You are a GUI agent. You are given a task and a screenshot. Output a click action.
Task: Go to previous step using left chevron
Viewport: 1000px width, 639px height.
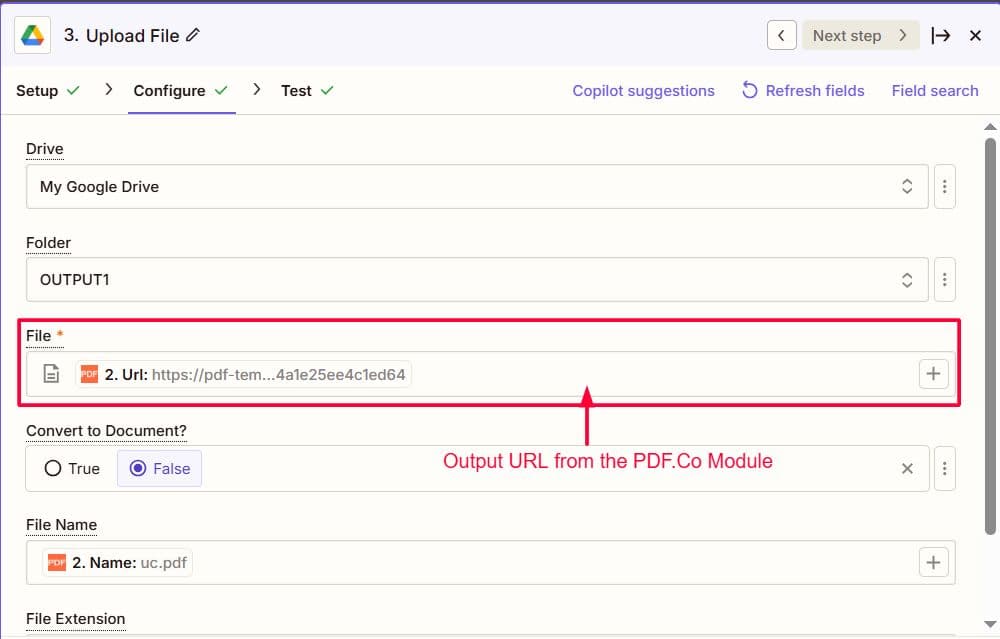[x=782, y=35]
